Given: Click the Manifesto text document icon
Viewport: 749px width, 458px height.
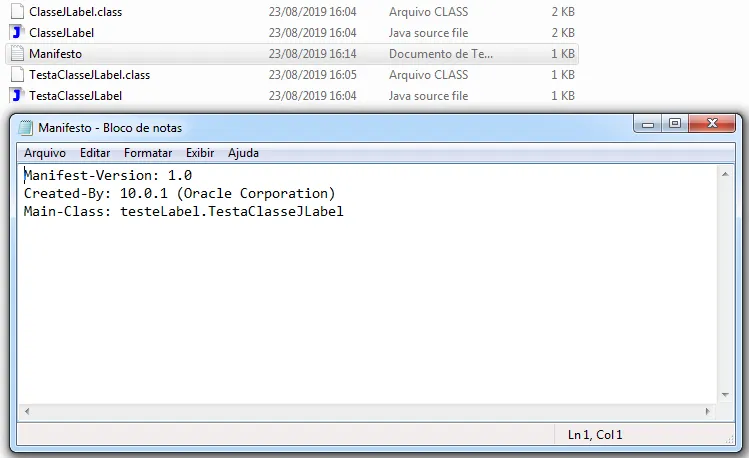Looking at the screenshot, I should click(x=17, y=53).
